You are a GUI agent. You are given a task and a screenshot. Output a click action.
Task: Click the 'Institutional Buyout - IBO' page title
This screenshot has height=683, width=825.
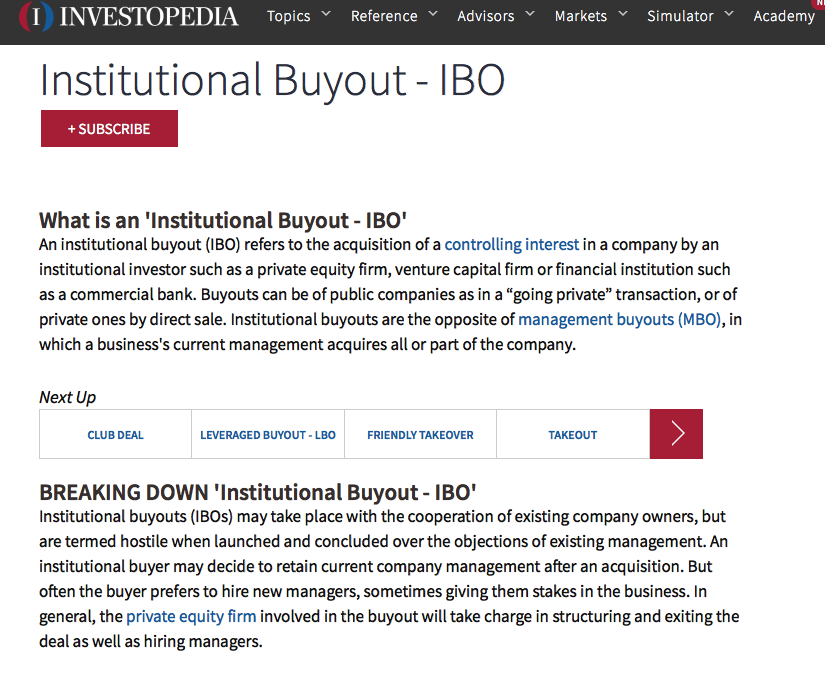click(272, 80)
